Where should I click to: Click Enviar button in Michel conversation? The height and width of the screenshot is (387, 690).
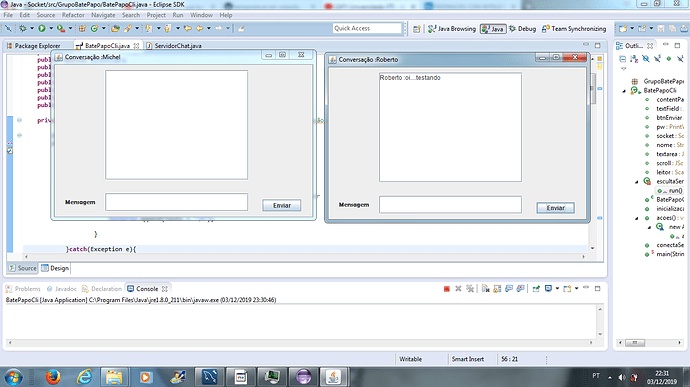coord(282,205)
